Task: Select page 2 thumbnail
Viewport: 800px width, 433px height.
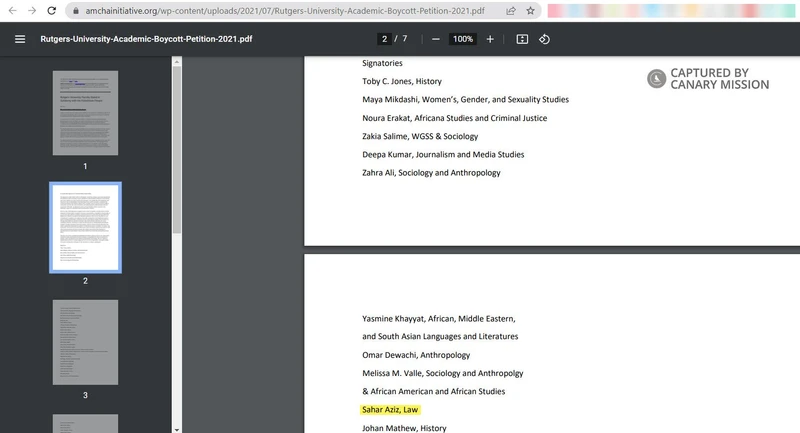Action: pyautogui.click(x=85, y=227)
